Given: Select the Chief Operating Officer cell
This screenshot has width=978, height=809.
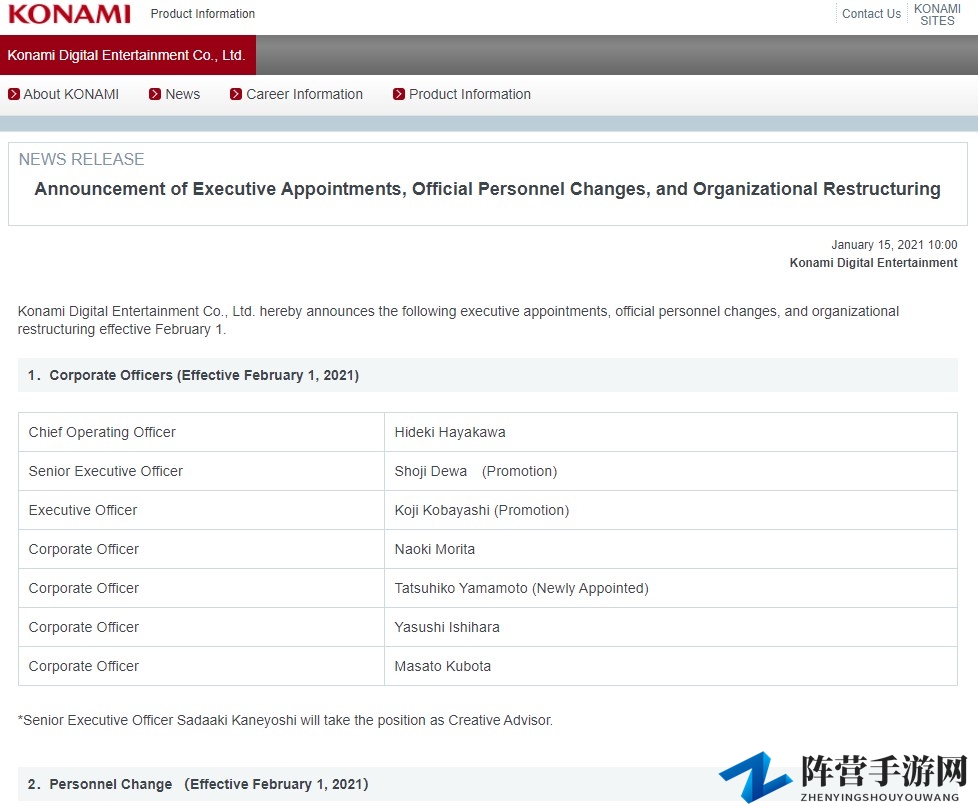Looking at the screenshot, I should (201, 432).
